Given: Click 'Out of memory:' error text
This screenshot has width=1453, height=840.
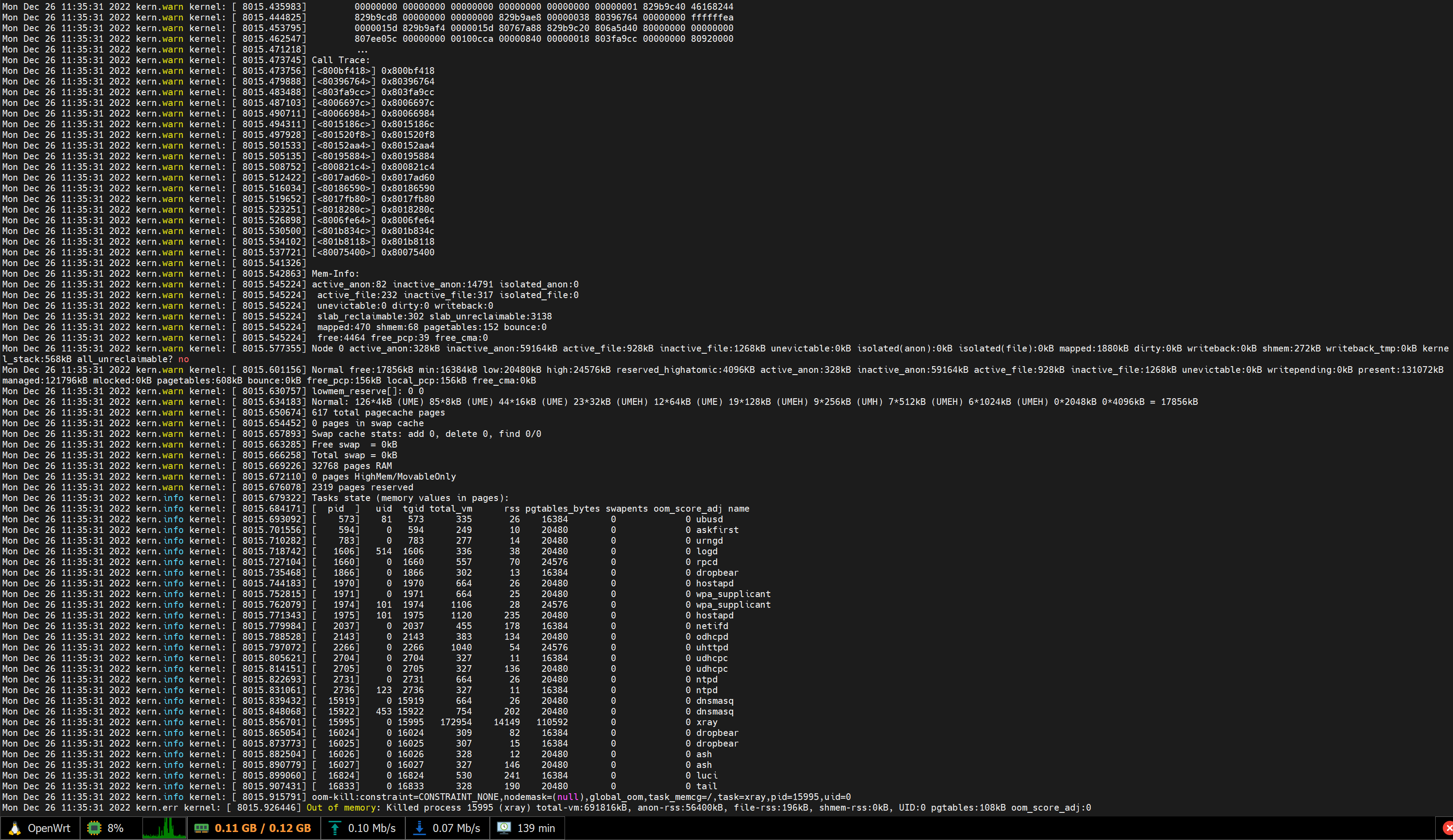Looking at the screenshot, I should click(343, 808).
